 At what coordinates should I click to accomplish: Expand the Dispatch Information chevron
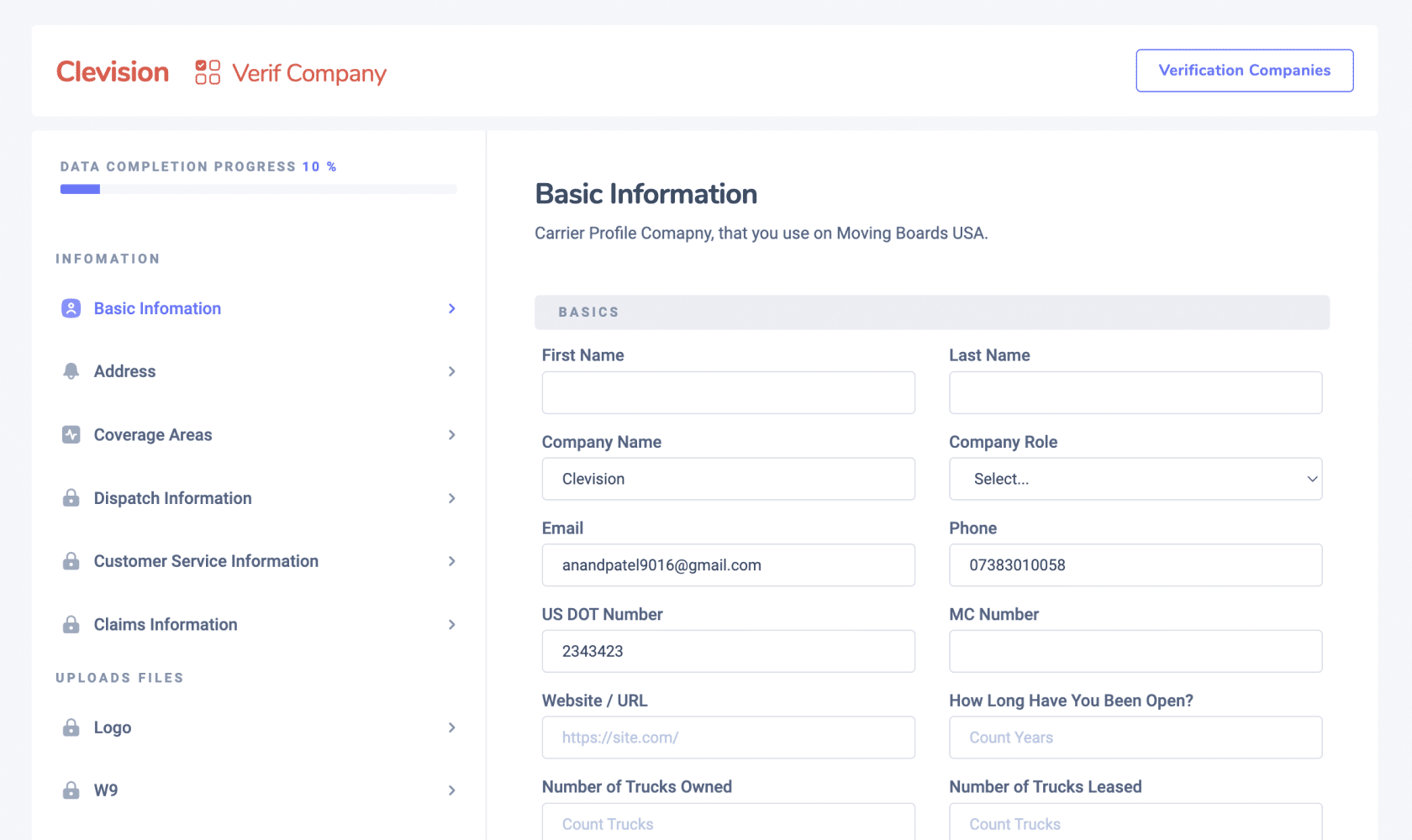pos(451,498)
